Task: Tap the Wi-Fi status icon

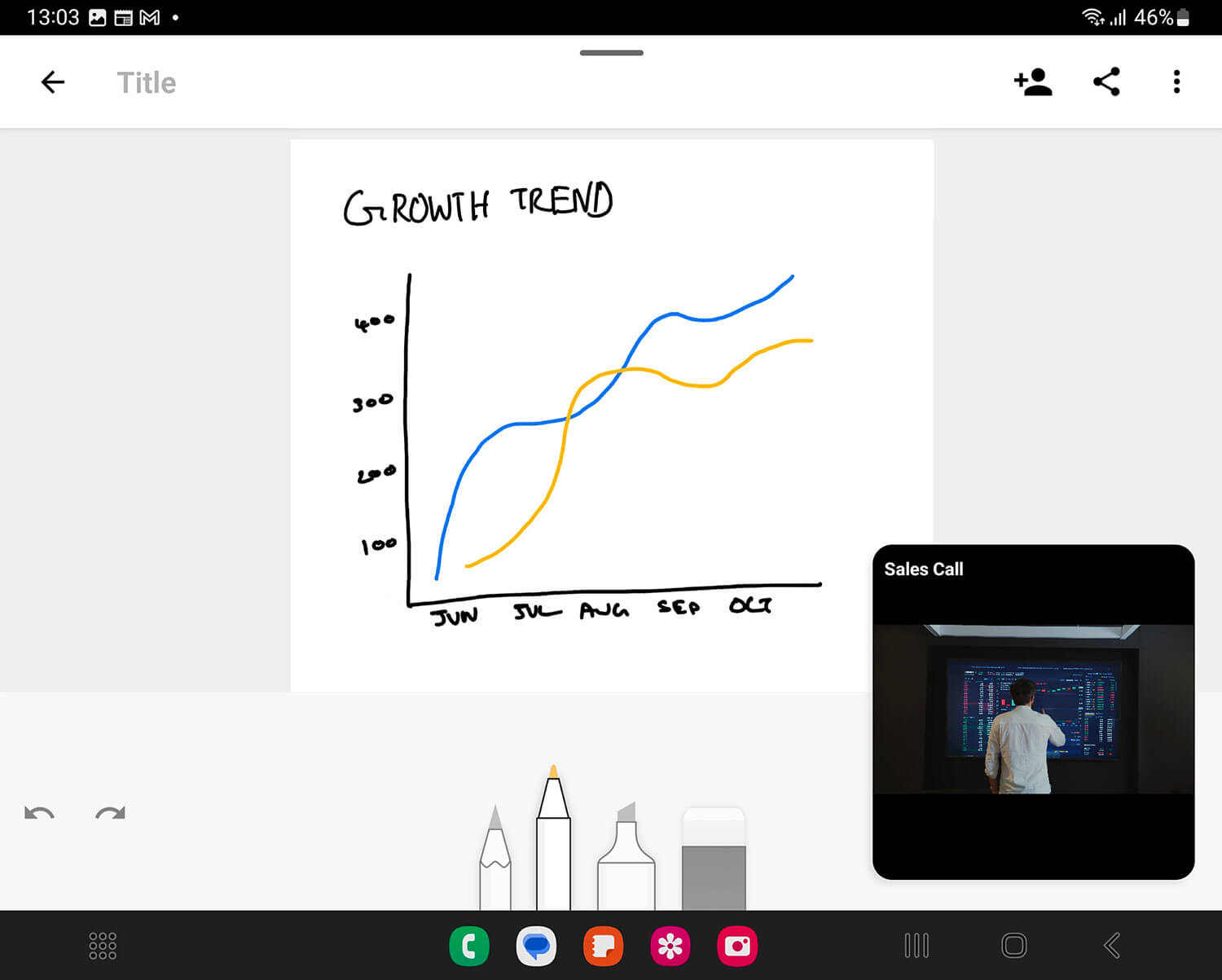Action: [x=1092, y=17]
